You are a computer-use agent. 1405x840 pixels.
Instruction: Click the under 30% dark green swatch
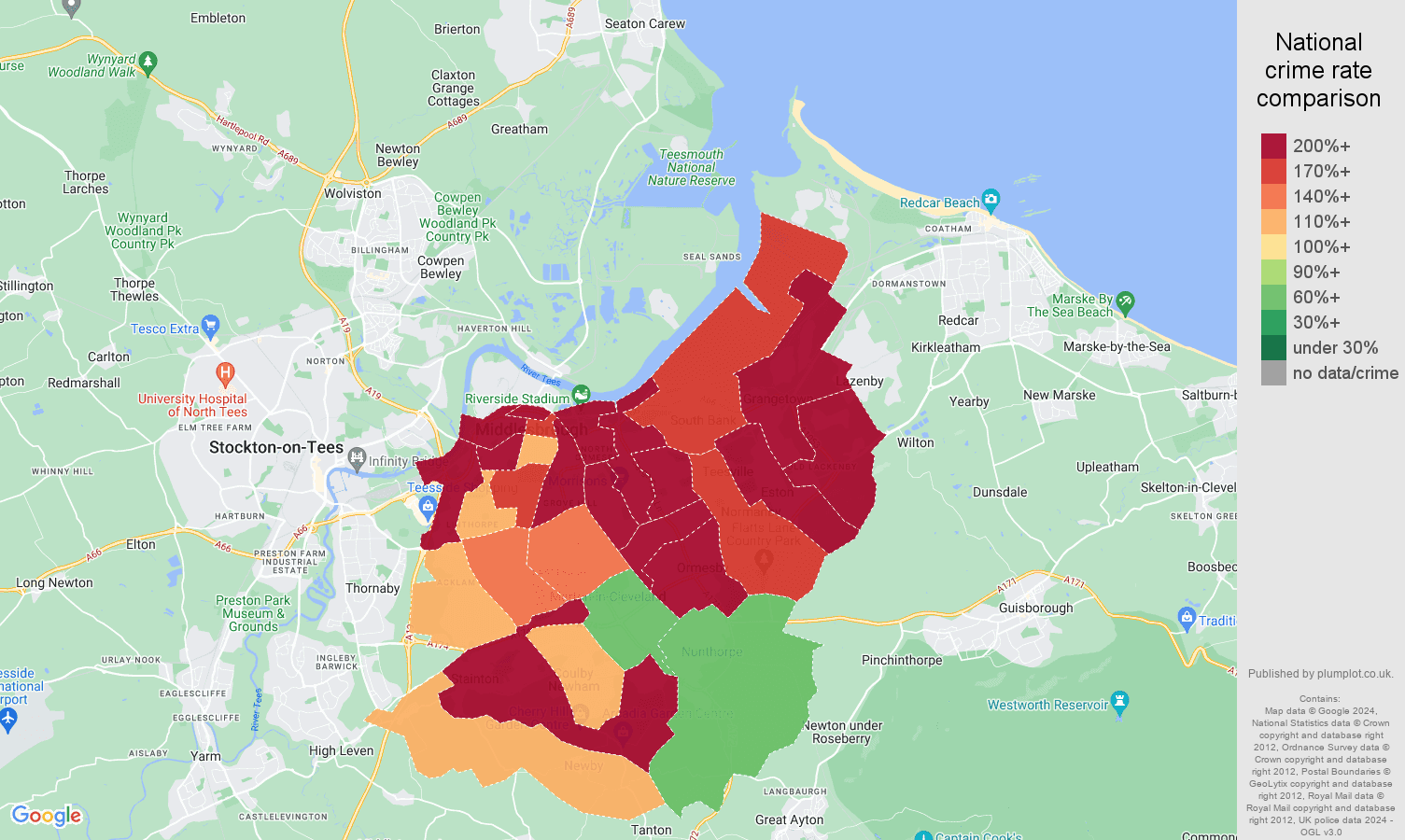click(x=1273, y=348)
